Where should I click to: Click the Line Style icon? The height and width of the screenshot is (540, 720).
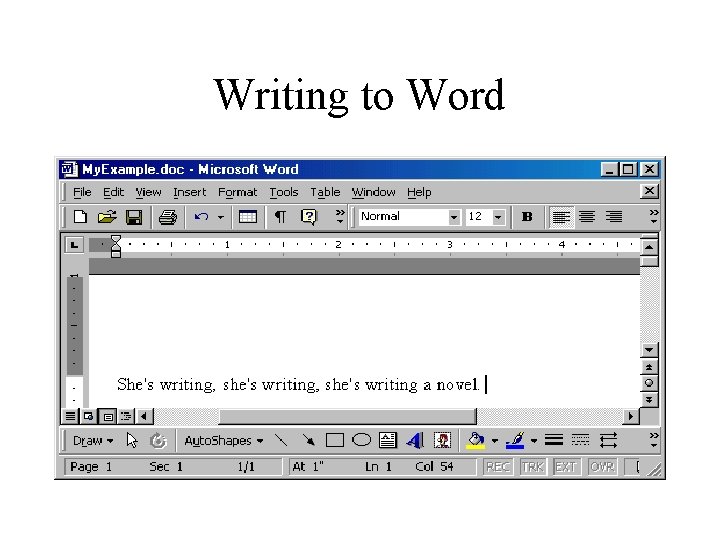(x=554, y=441)
